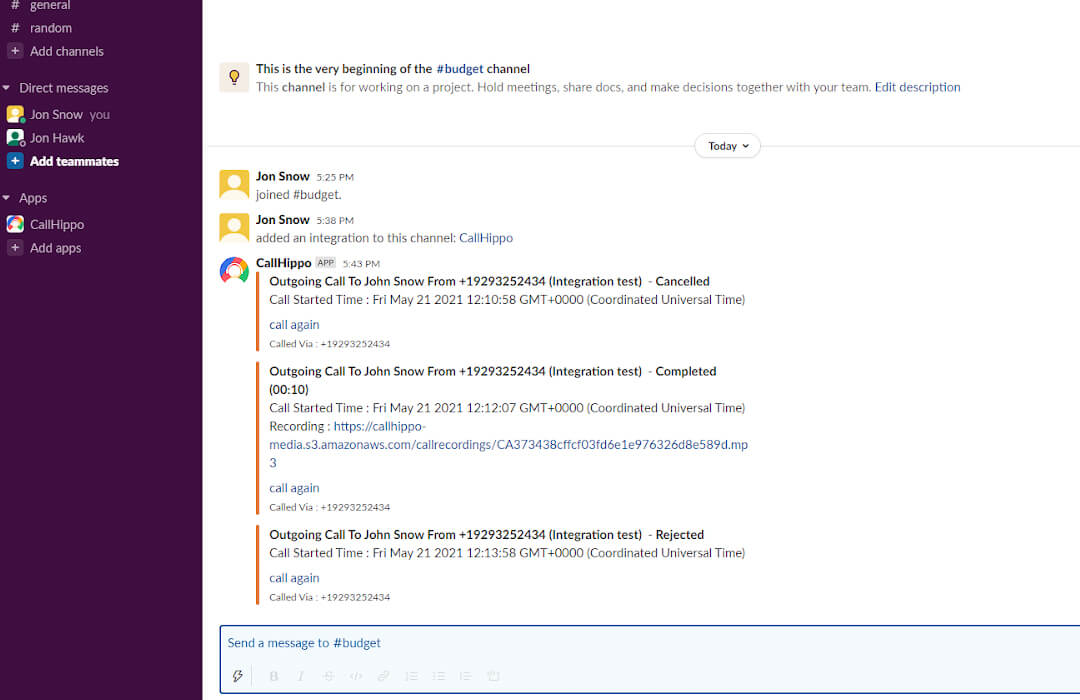This screenshot has width=1080, height=700.
Task: Apply blockquote formatting in the composer
Action: click(x=466, y=676)
